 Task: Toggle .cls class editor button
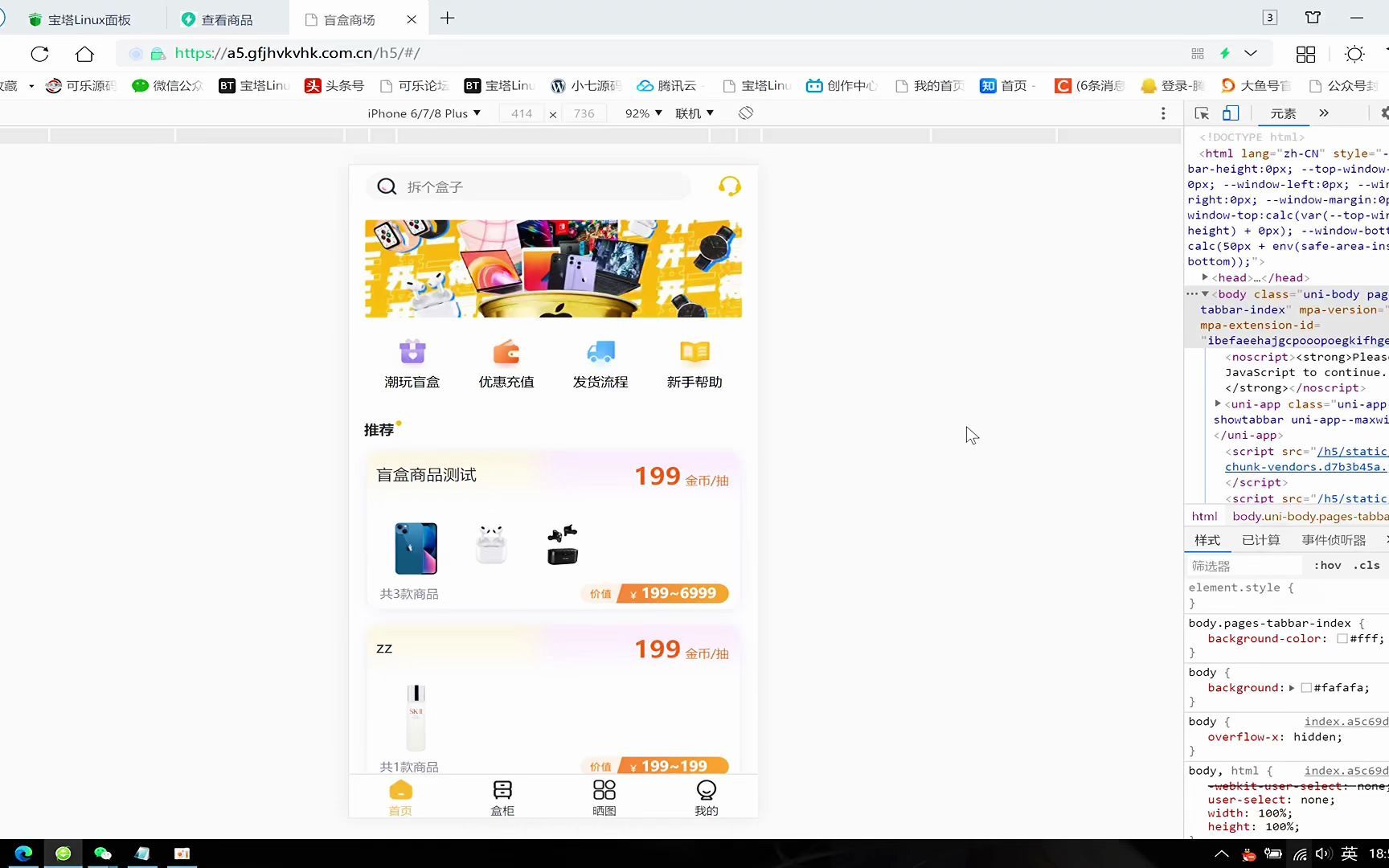[x=1366, y=565]
